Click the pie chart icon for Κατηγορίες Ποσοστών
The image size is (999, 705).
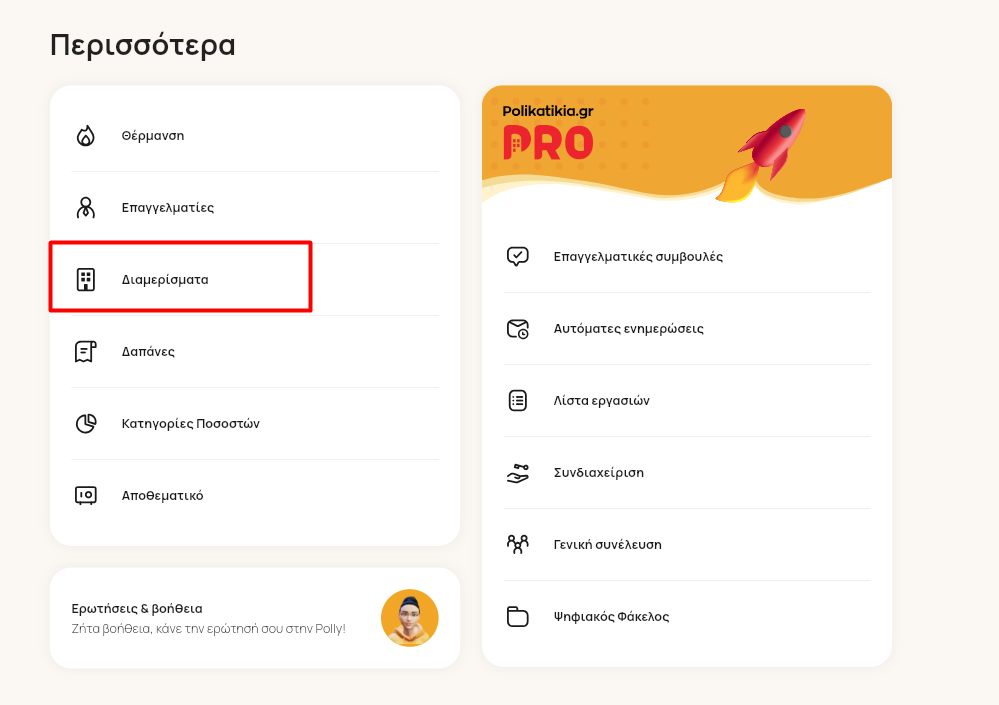pyautogui.click(x=85, y=424)
